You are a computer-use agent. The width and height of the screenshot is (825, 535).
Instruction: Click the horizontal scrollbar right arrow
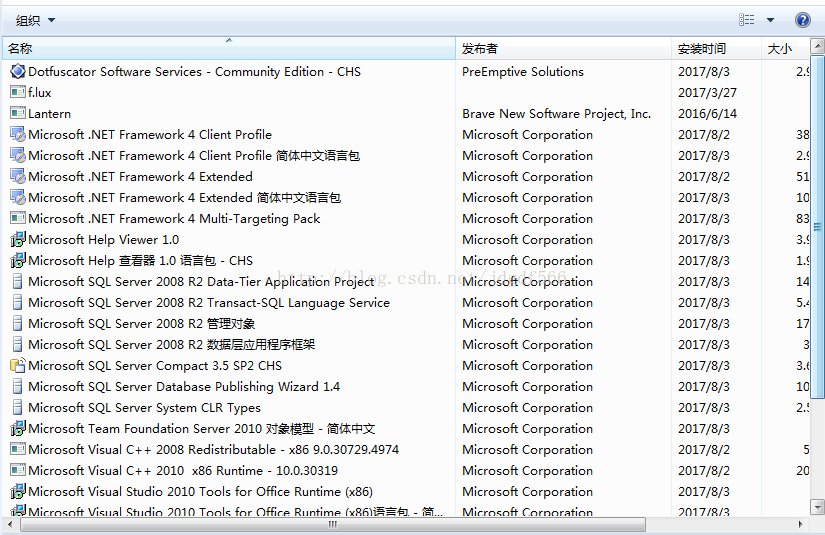pos(801,524)
